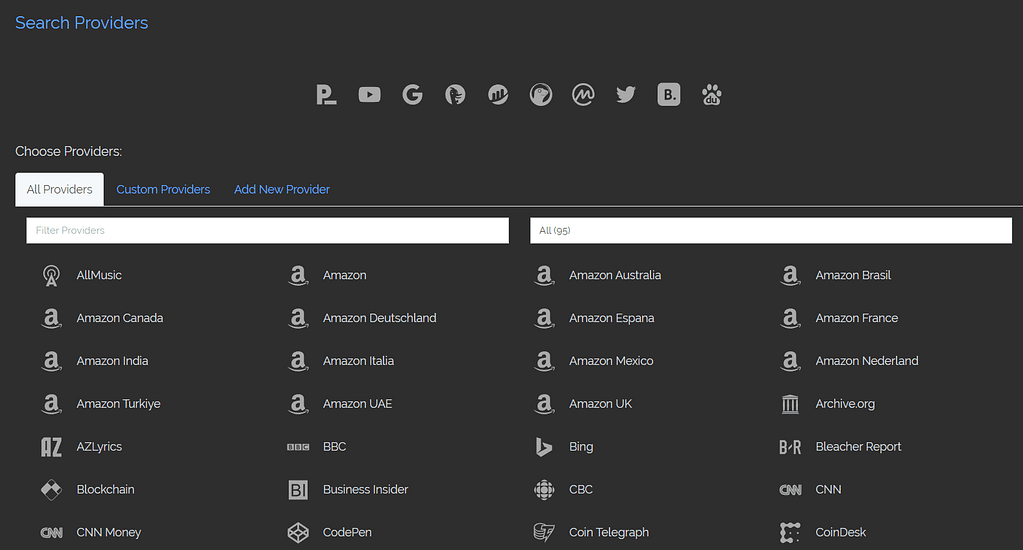Viewport: 1023px width, 550px height.
Task: Choose the Coin Telegraph provider name
Action: tap(609, 532)
